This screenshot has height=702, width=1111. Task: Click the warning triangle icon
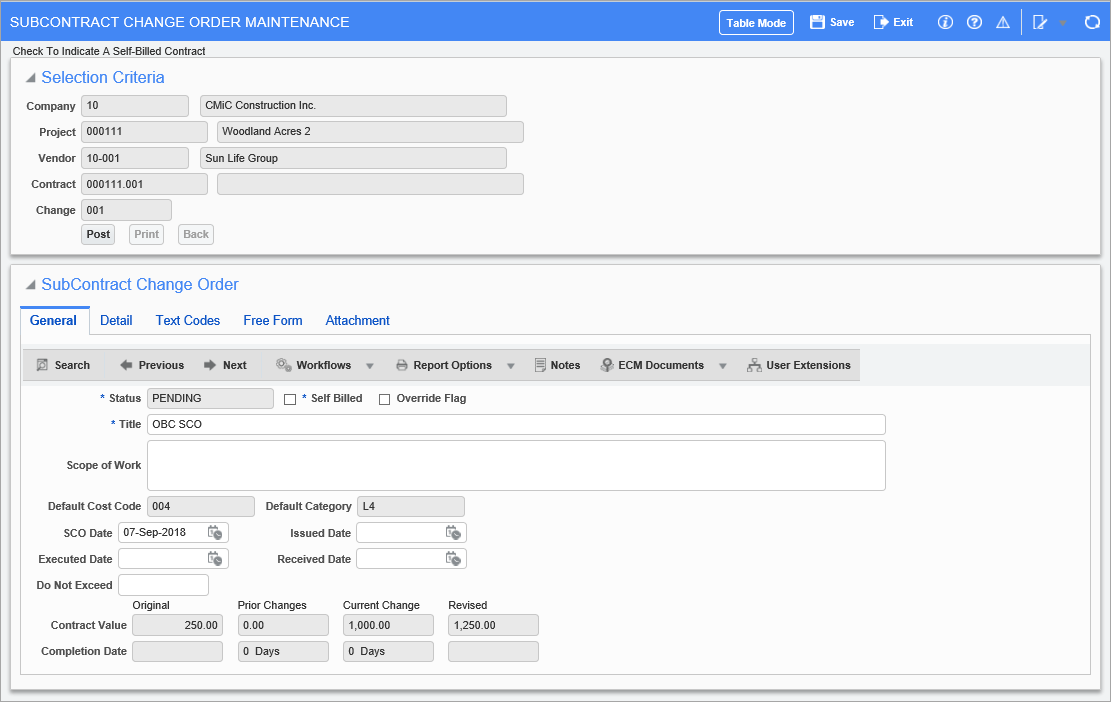(1003, 22)
